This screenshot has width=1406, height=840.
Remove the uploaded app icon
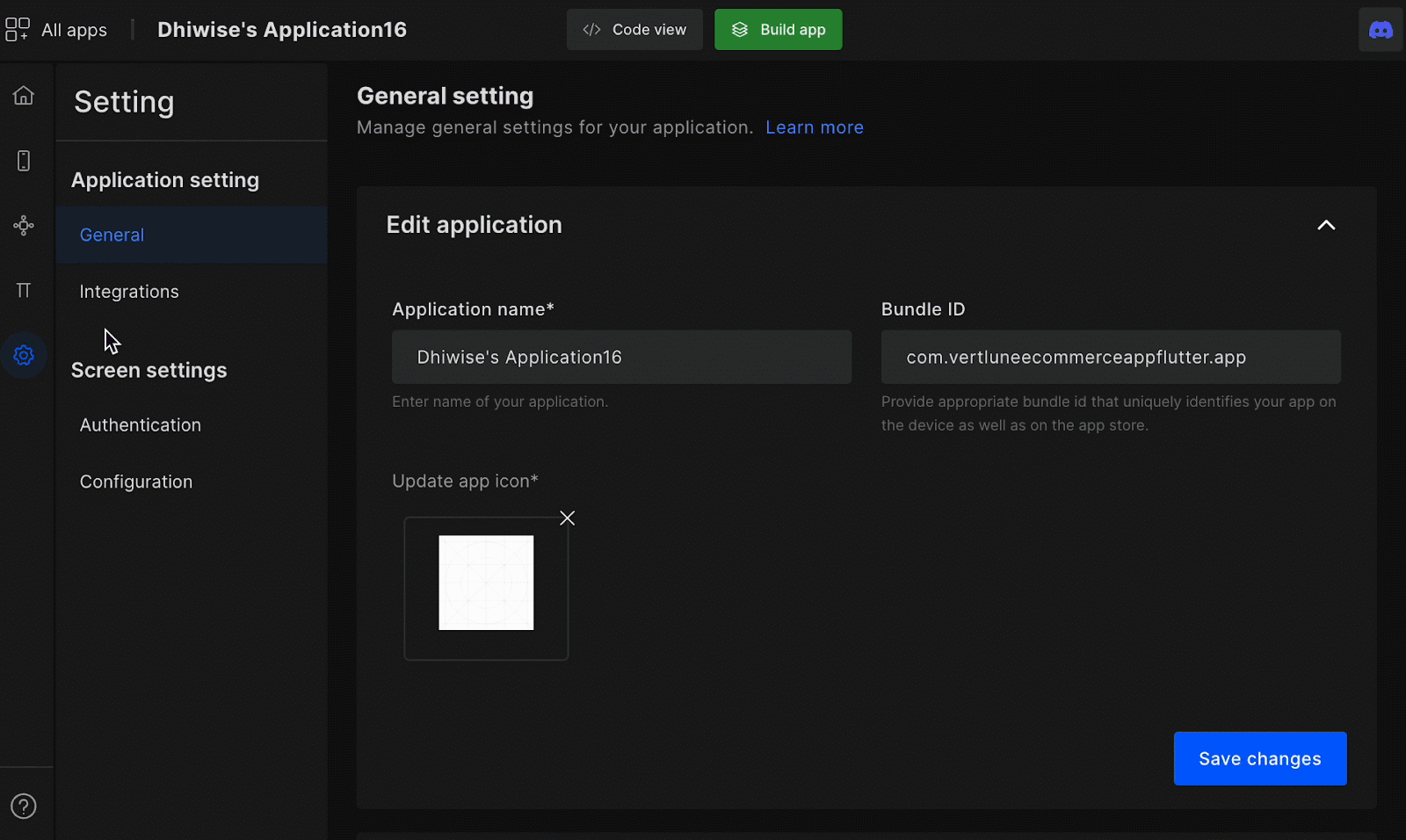click(567, 518)
